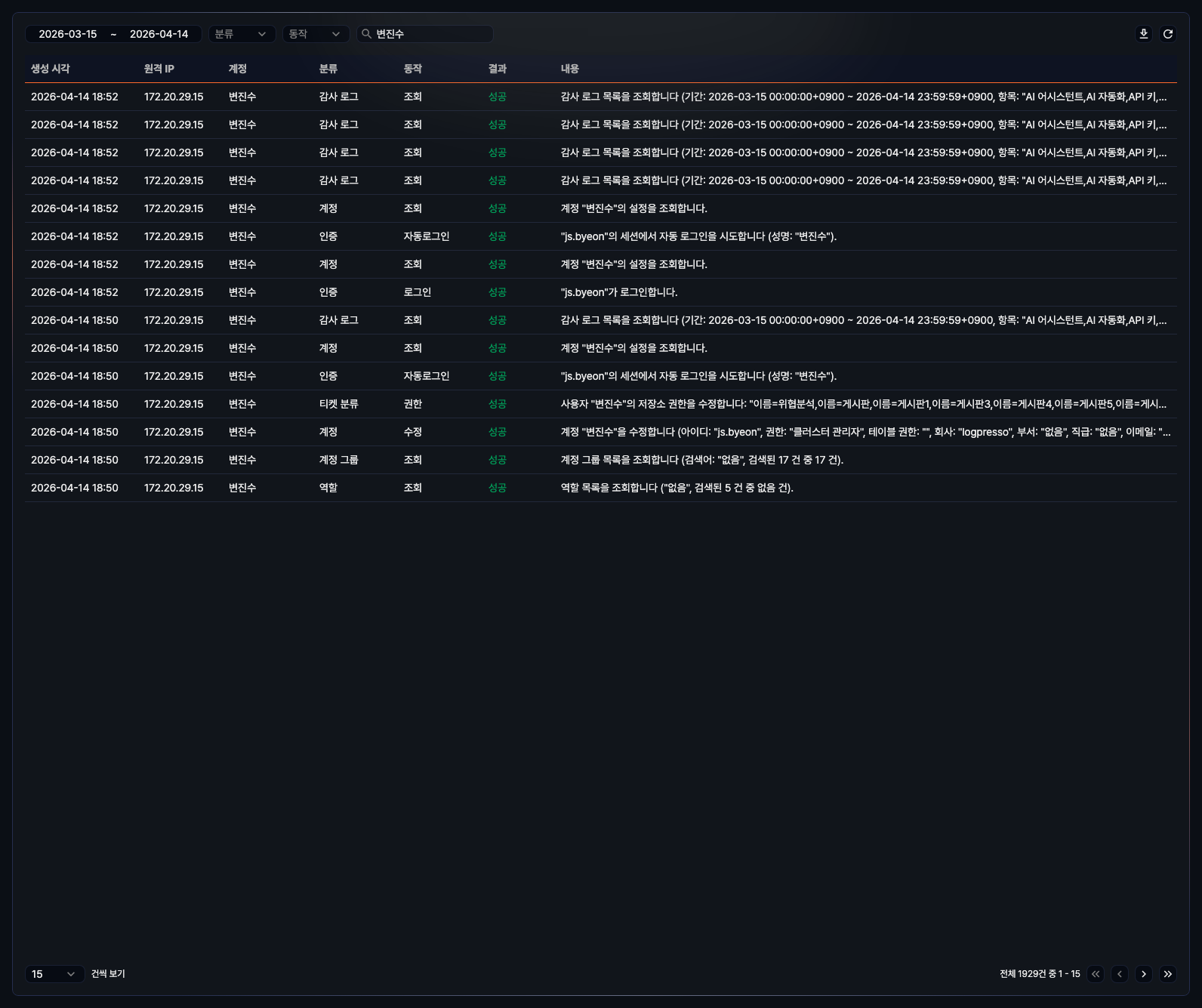Click the 원격 IP column header
1202x1008 pixels.
click(159, 69)
